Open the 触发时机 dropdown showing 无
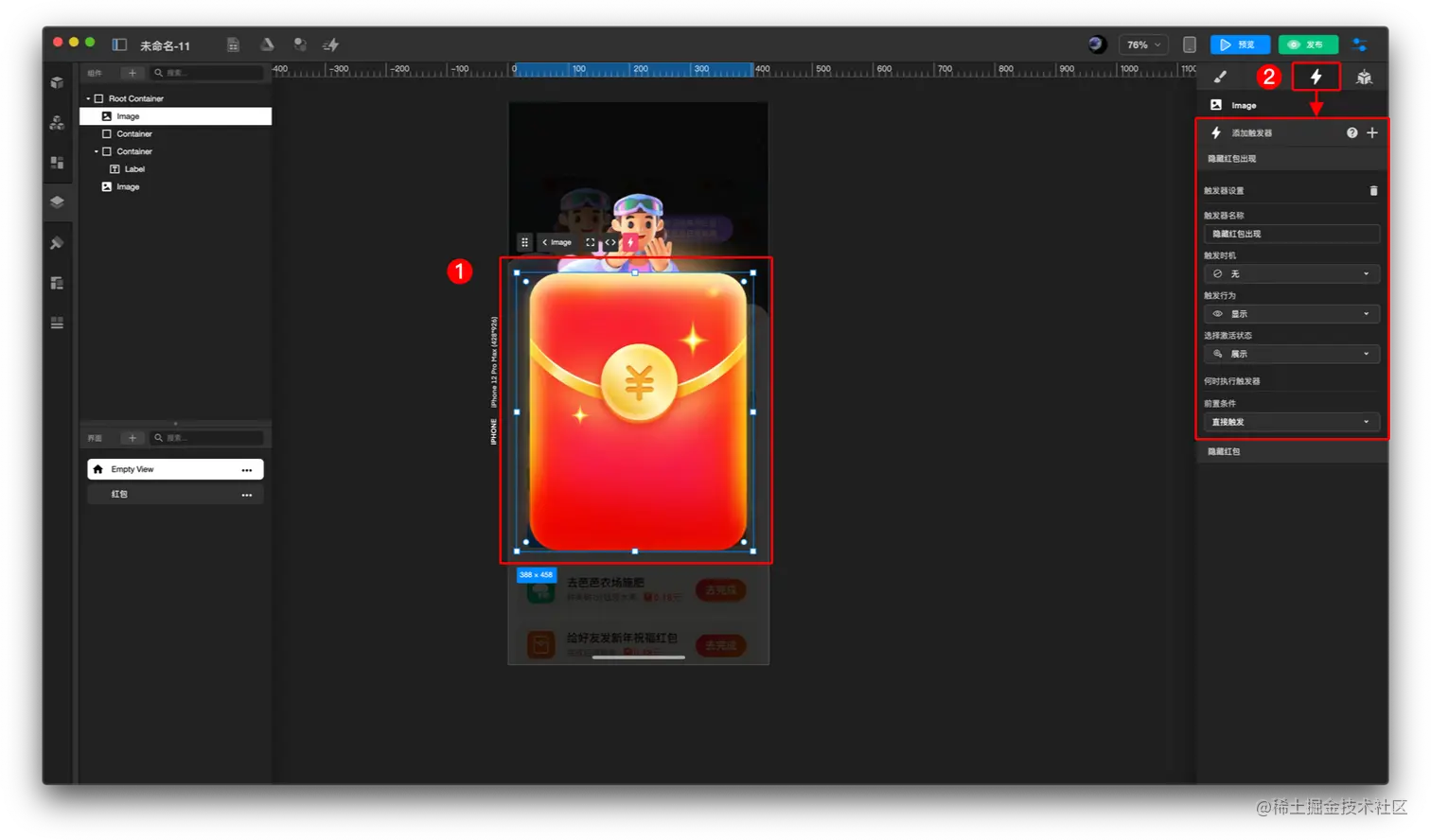This screenshot has width=1431, height=840. tap(1291, 273)
